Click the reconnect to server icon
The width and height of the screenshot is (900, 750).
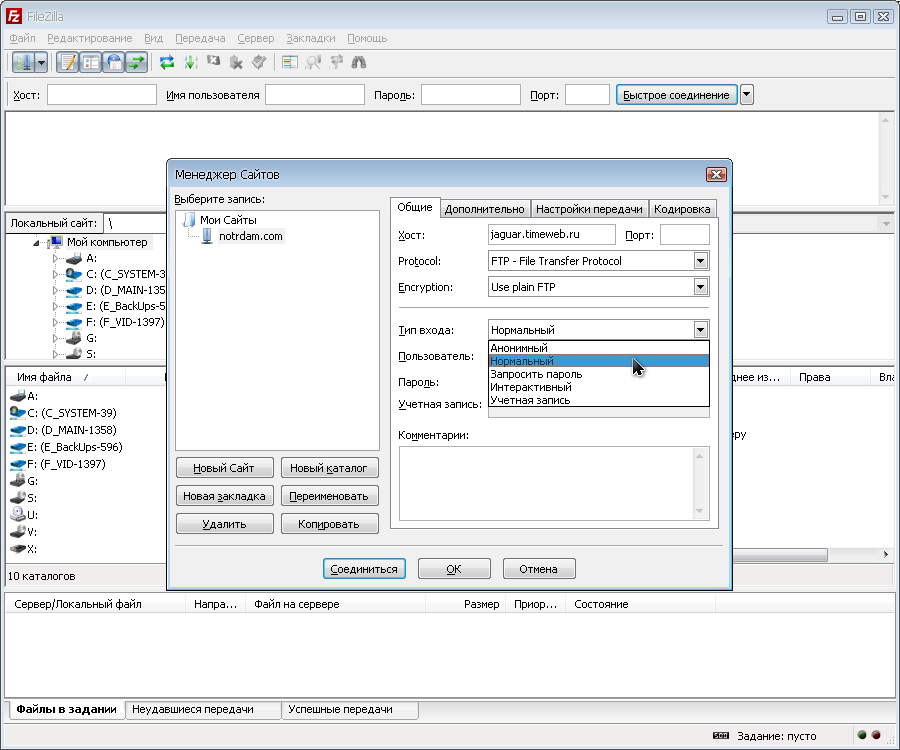click(x=259, y=62)
